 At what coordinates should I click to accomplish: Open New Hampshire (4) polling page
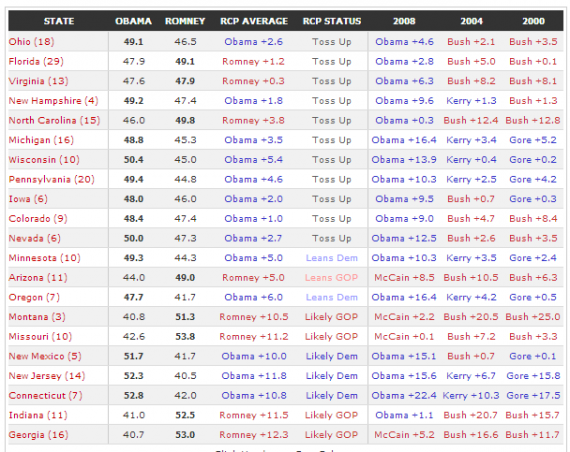pyautogui.click(x=53, y=101)
